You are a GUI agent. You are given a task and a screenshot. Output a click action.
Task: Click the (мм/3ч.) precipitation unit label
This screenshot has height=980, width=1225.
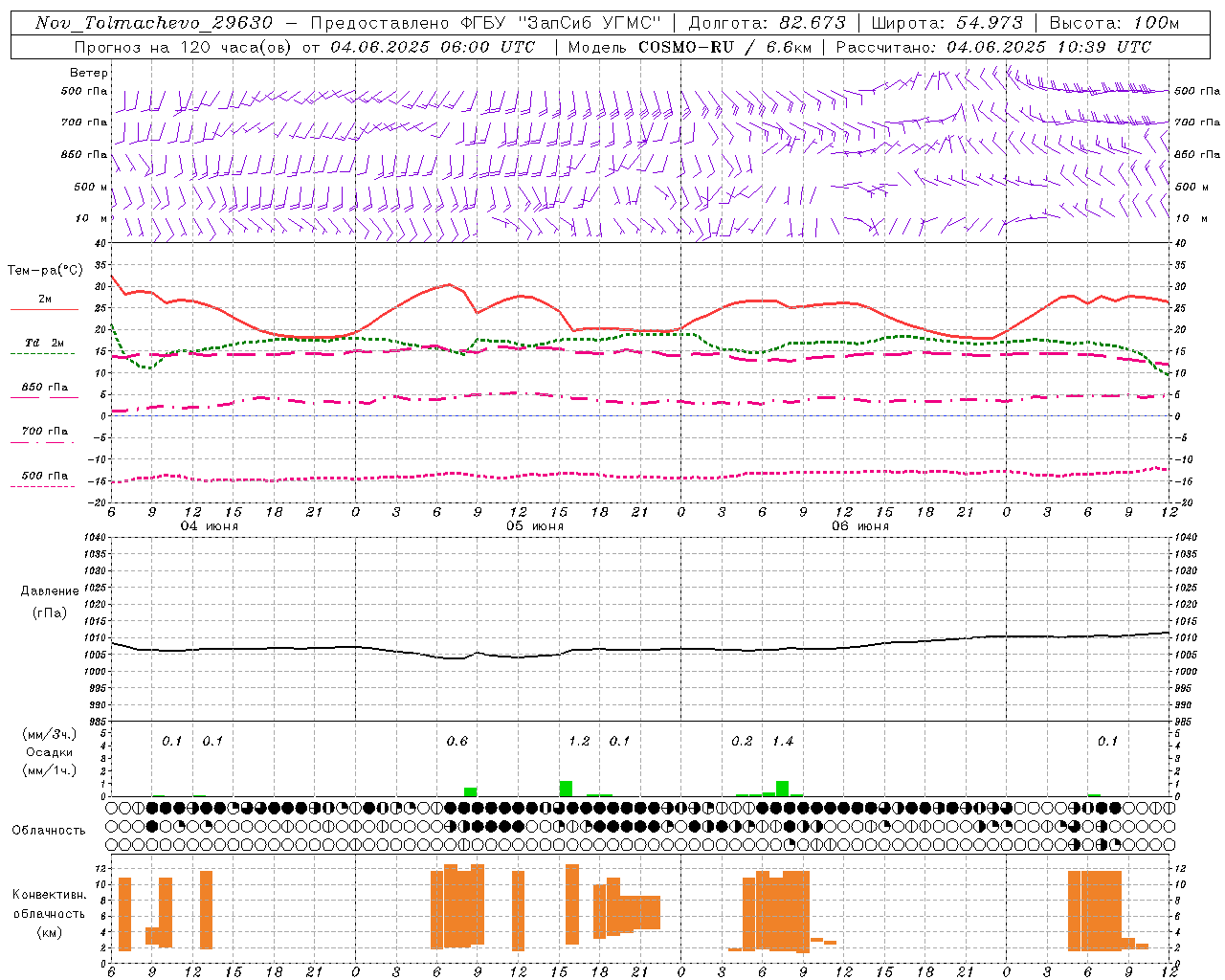(50, 734)
